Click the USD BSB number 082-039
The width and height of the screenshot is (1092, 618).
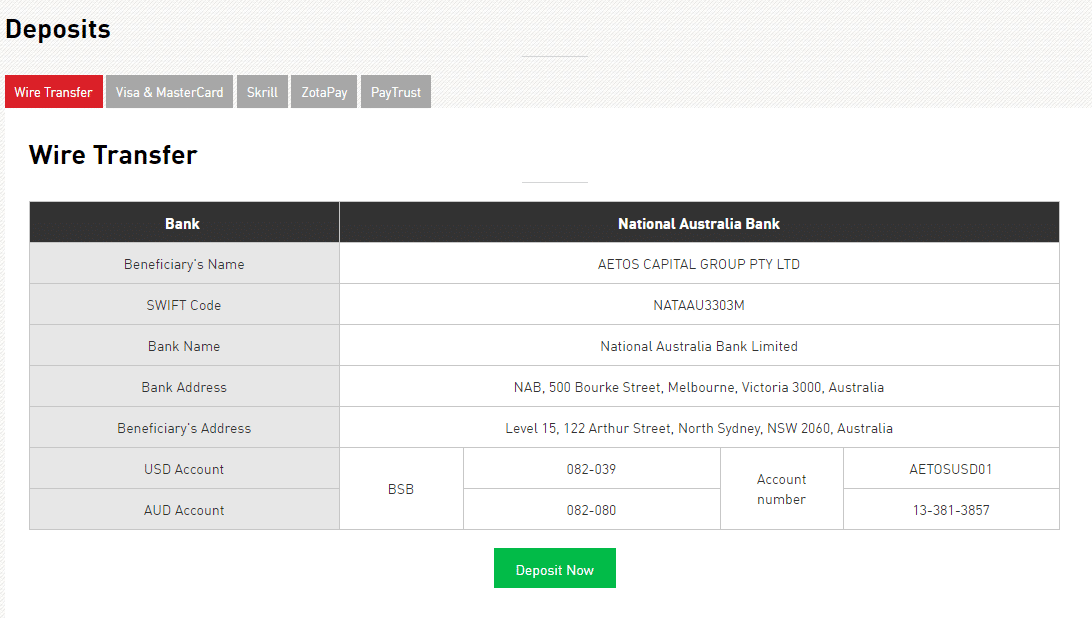click(x=591, y=469)
